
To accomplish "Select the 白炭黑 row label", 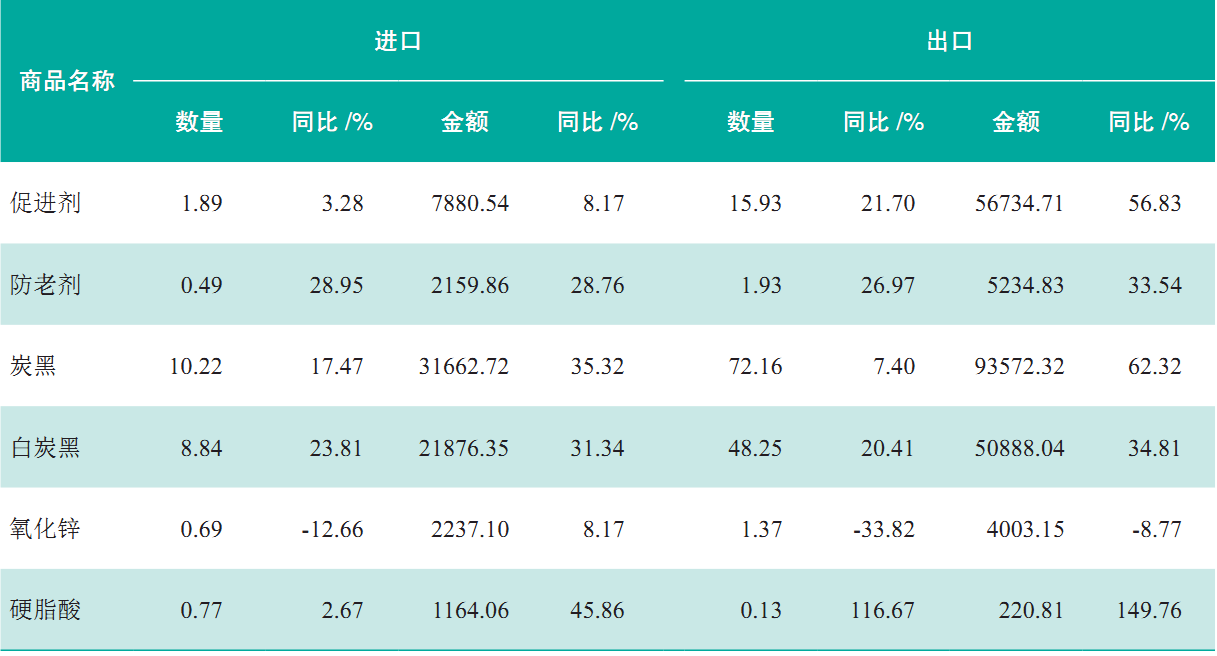I will point(45,448).
